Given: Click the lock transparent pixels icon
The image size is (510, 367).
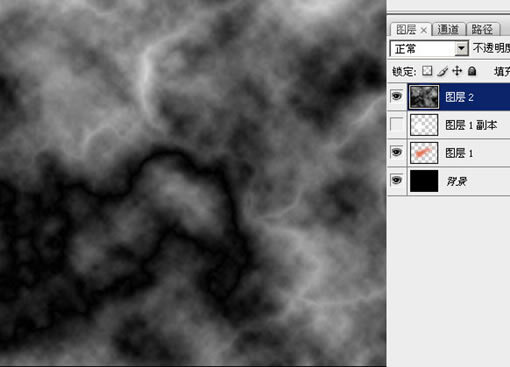Looking at the screenshot, I should click(427, 71).
